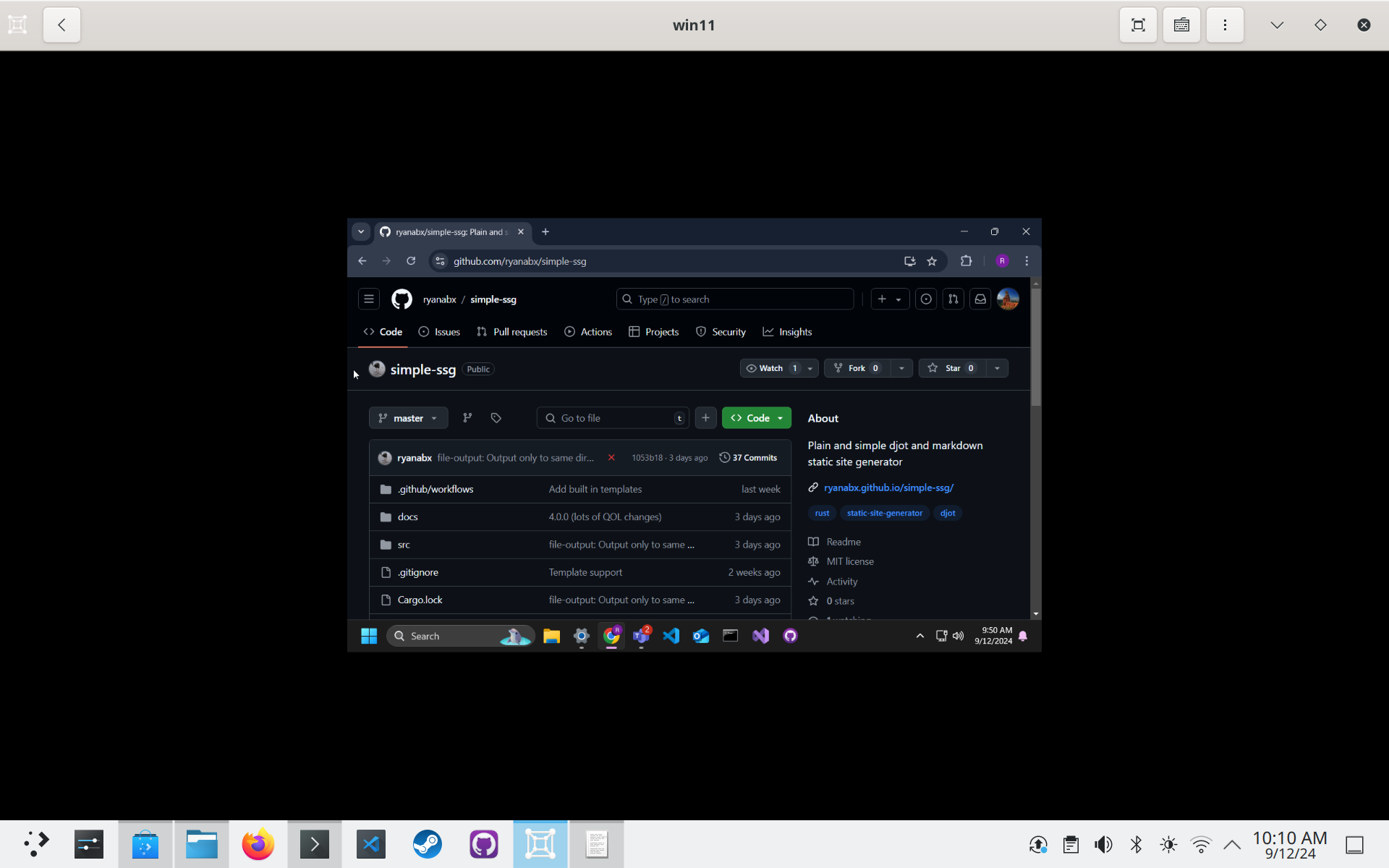The width and height of the screenshot is (1389, 868).
Task: Click the GitHub search field
Action: [x=735, y=299]
